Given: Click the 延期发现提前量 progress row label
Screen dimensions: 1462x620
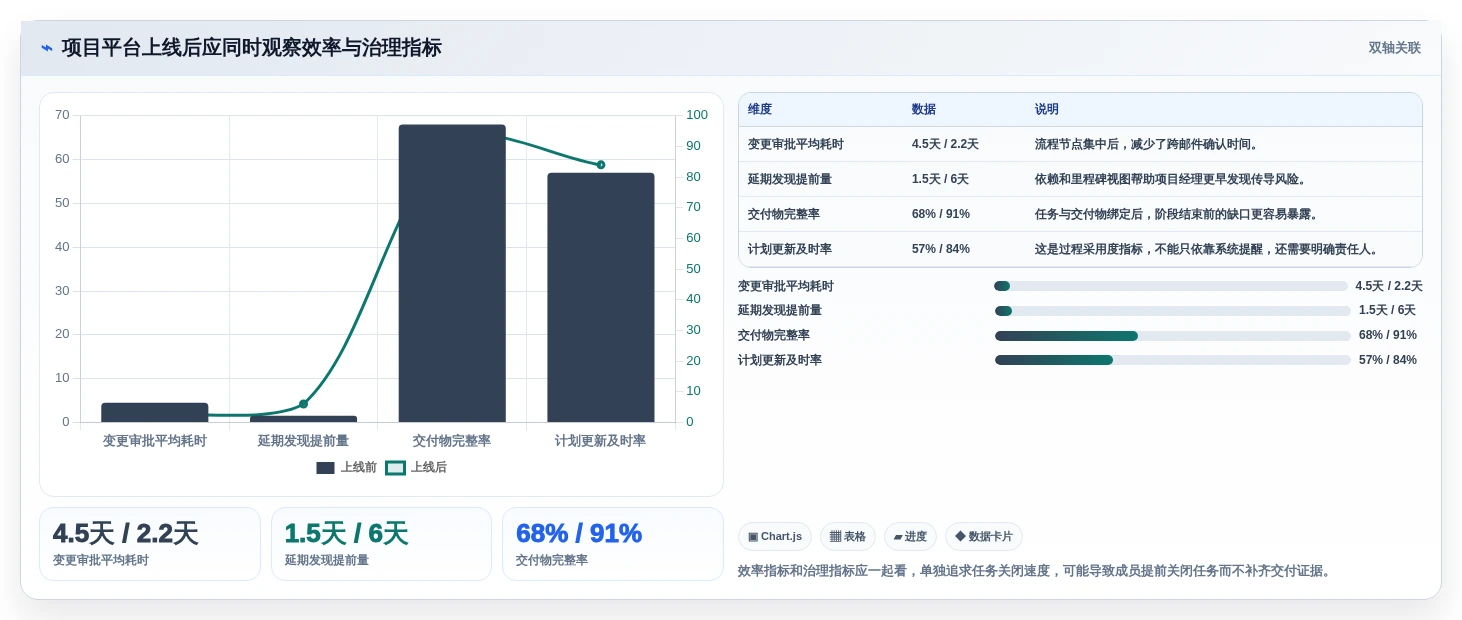Looking at the screenshot, I should 780,311.
